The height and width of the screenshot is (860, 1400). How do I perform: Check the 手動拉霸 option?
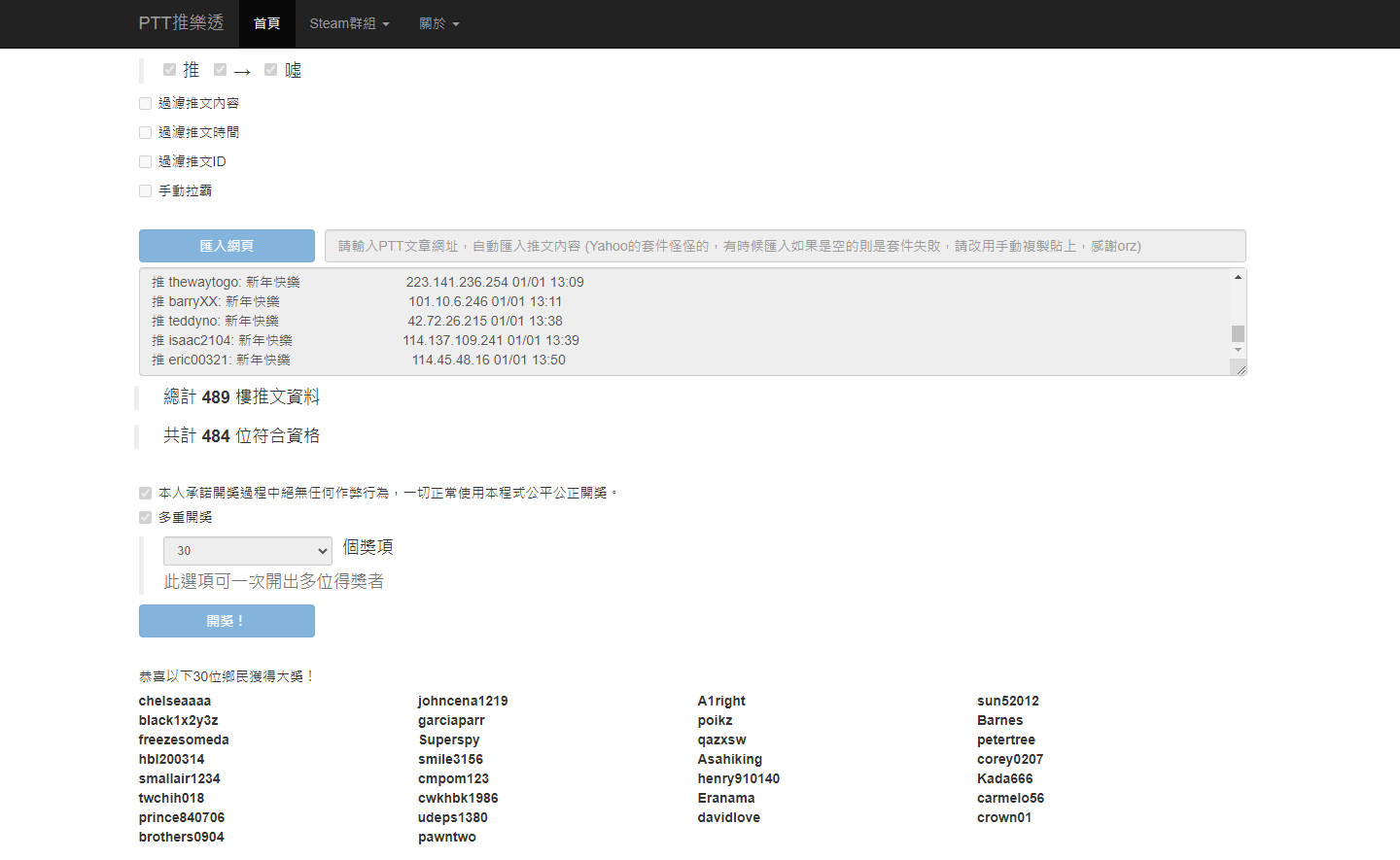(x=145, y=190)
